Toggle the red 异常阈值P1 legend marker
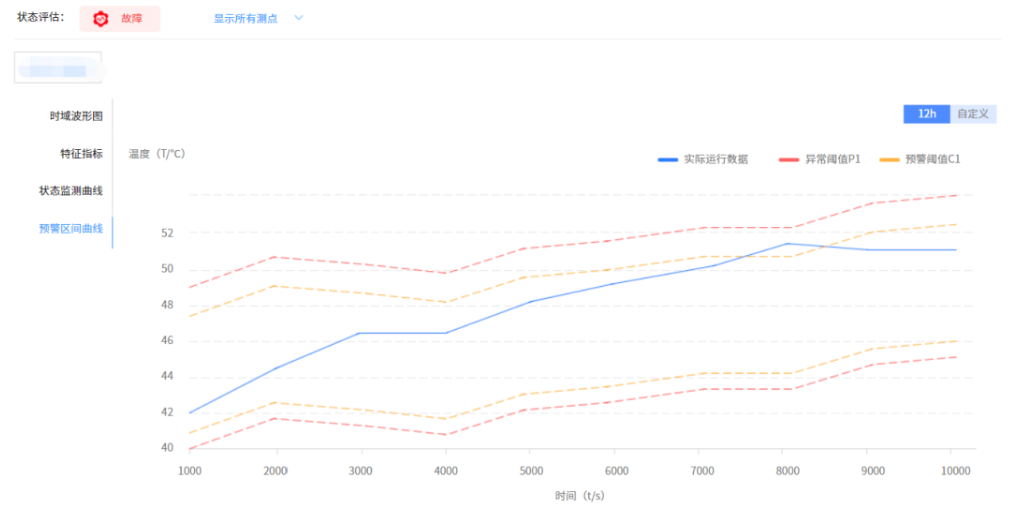 [x=789, y=159]
